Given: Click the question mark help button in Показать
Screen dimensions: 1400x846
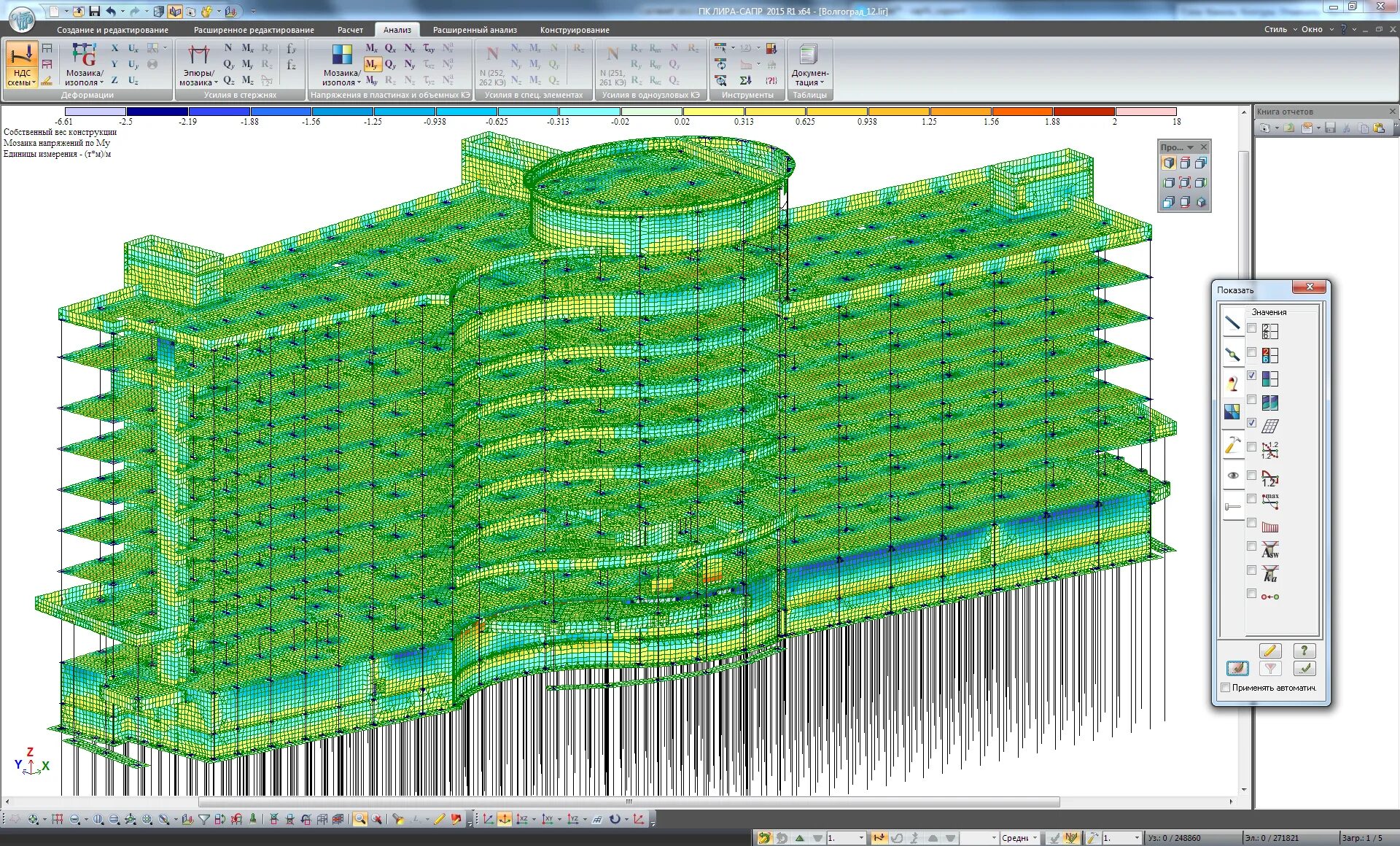Looking at the screenshot, I should [1304, 651].
